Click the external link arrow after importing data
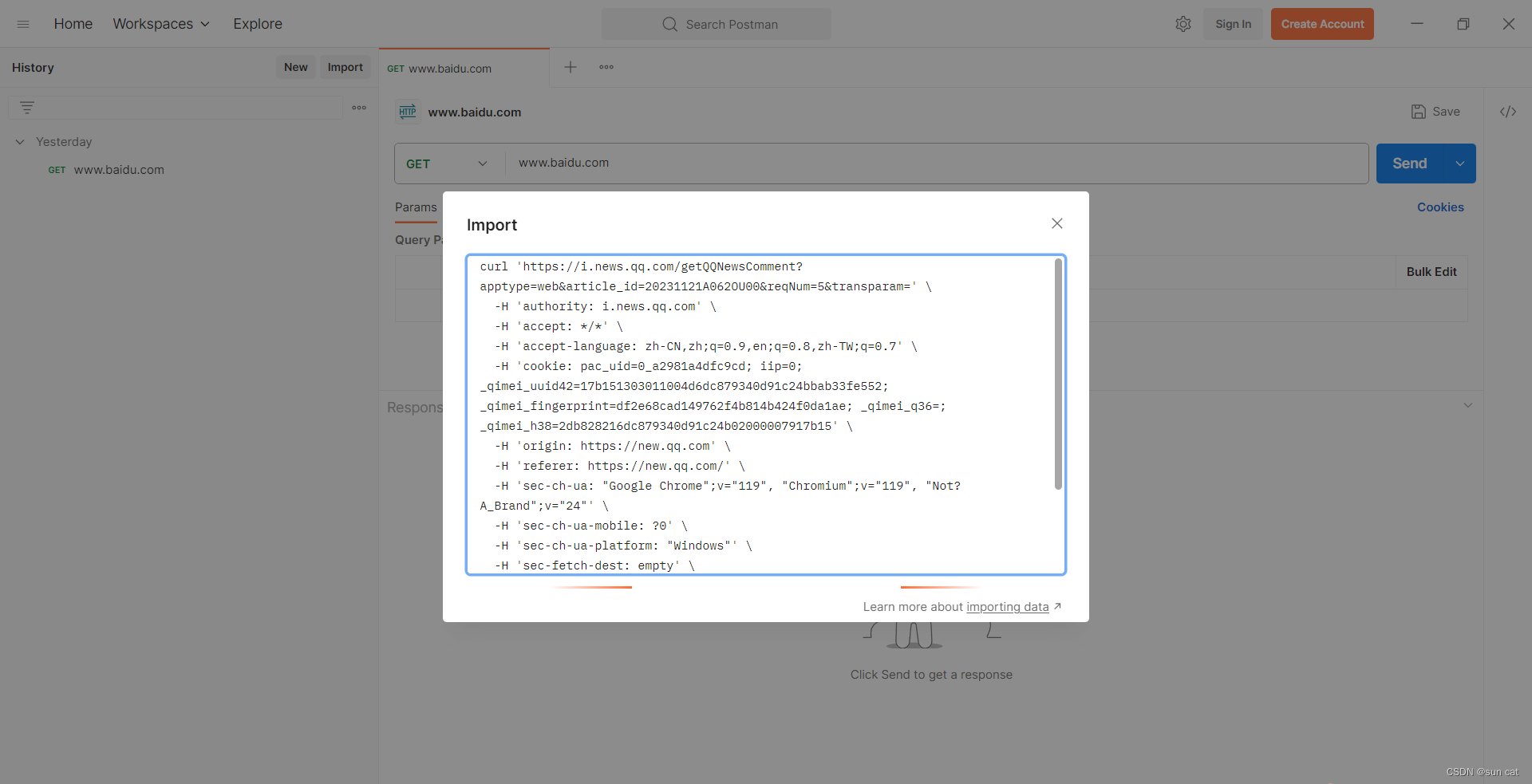The width and height of the screenshot is (1532, 784). pos(1057,606)
